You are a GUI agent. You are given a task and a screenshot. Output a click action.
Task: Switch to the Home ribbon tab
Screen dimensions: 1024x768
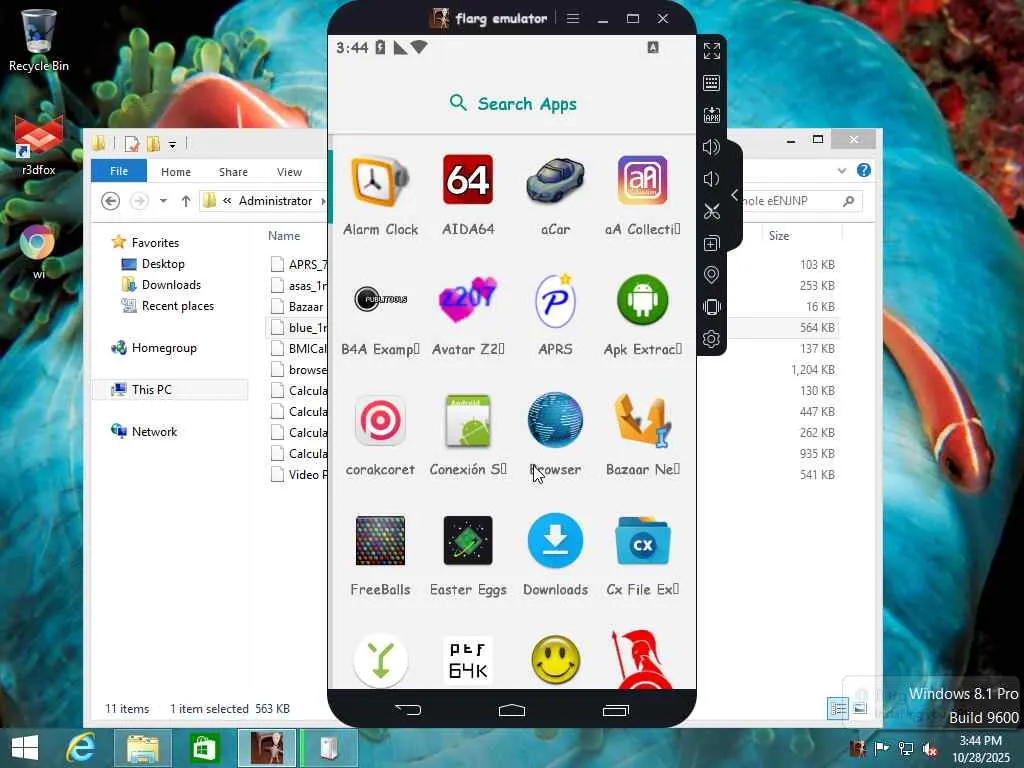tap(176, 172)
